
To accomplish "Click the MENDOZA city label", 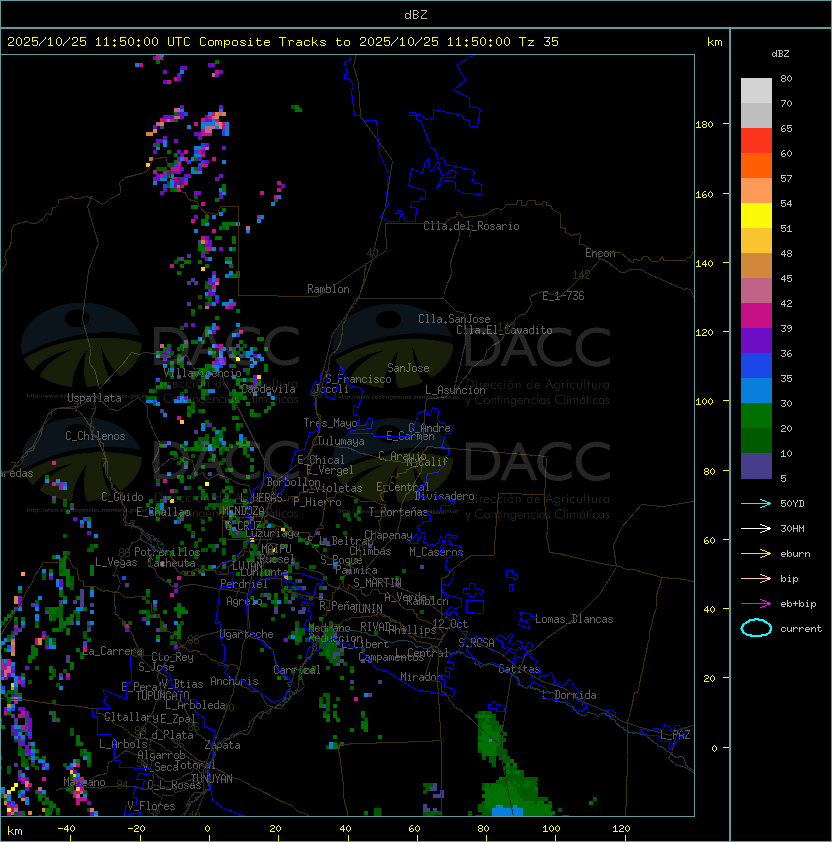I will click(243, 510).
